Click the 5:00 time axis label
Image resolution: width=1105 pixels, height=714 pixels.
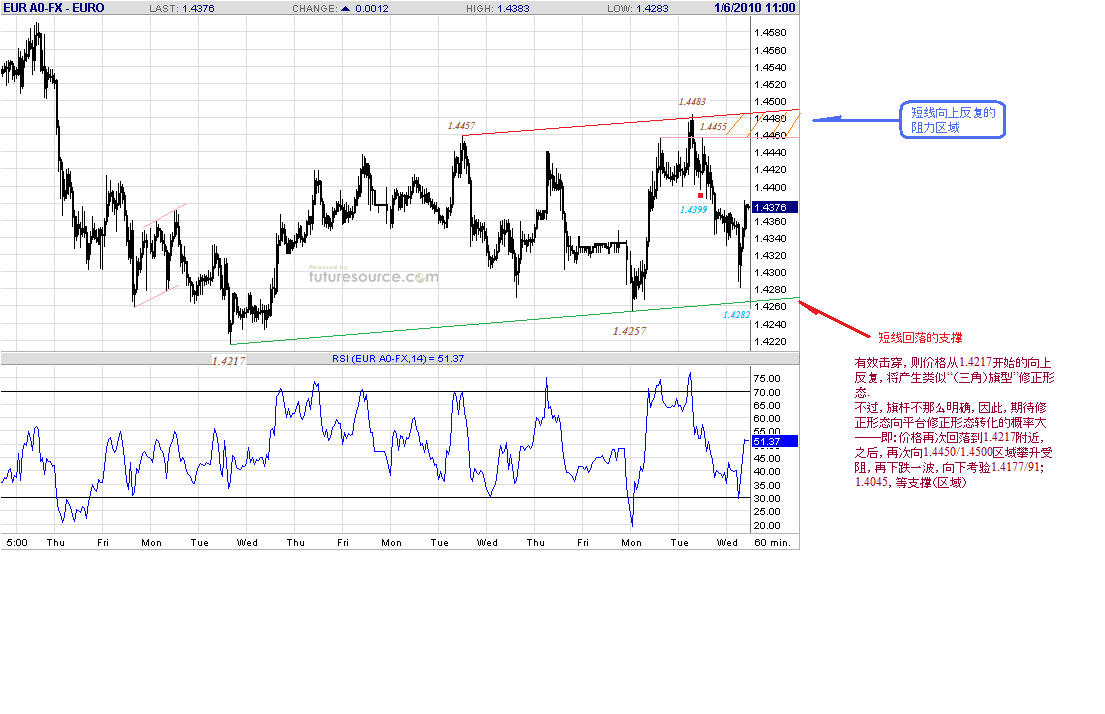point(17,542)
